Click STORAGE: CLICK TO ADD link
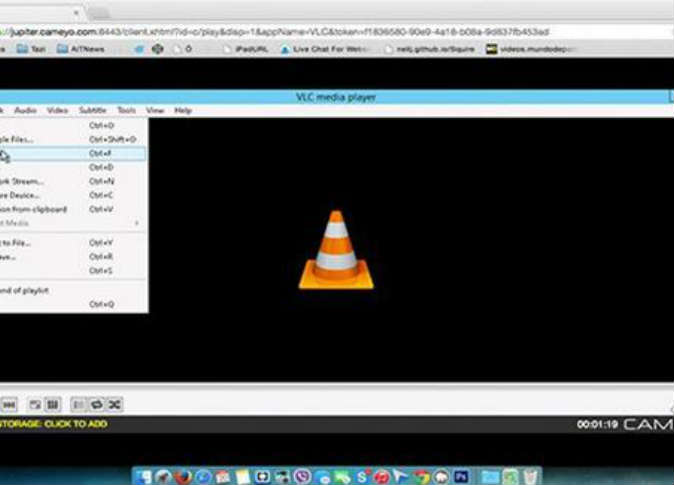Image resolution: width=674 pixels, height=485 pixels. pos(53,425)
